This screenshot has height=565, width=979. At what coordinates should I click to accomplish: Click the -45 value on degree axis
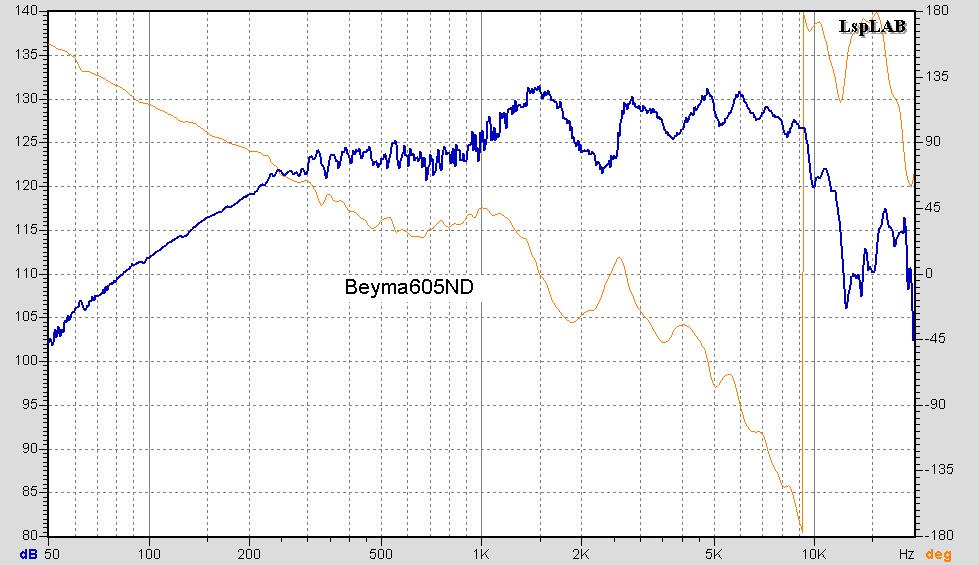pos(935,338)
